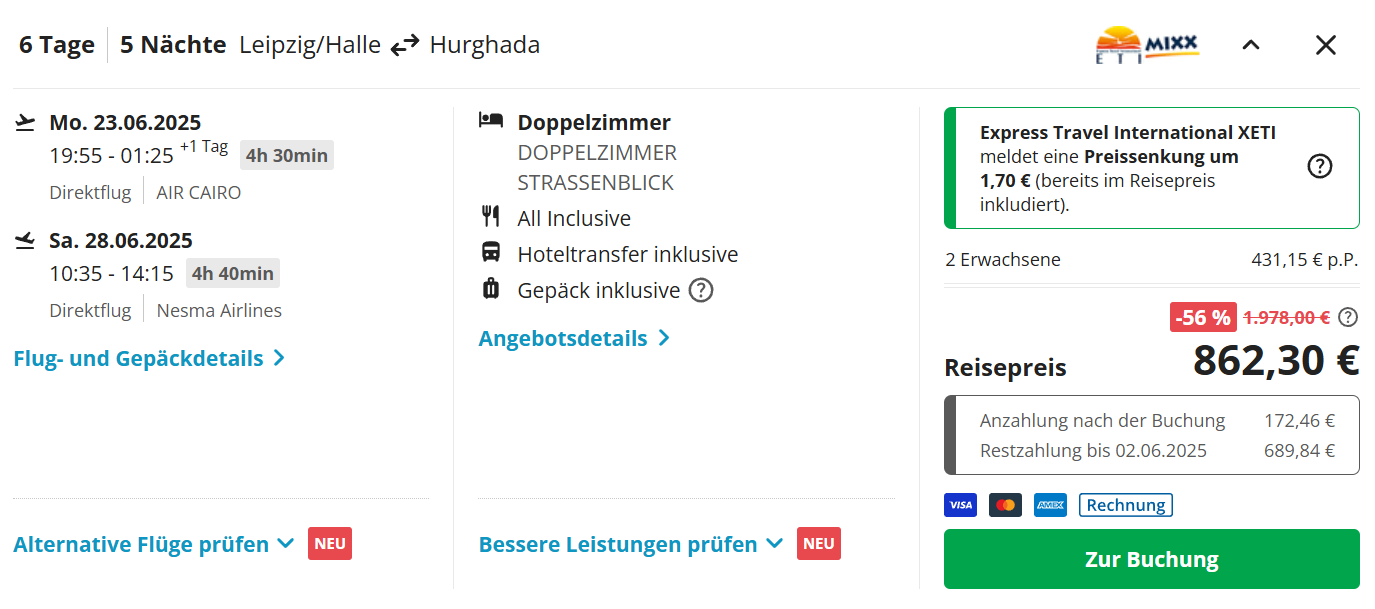
Task: Click the American Express payment icon
Action: (1050, 505)
